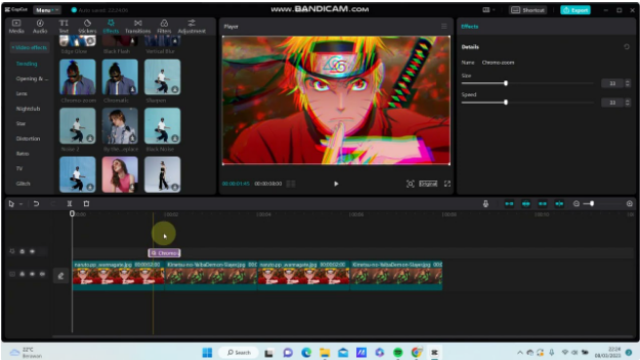
Task: Increment Size value with stepper
Action: point(627,81)
